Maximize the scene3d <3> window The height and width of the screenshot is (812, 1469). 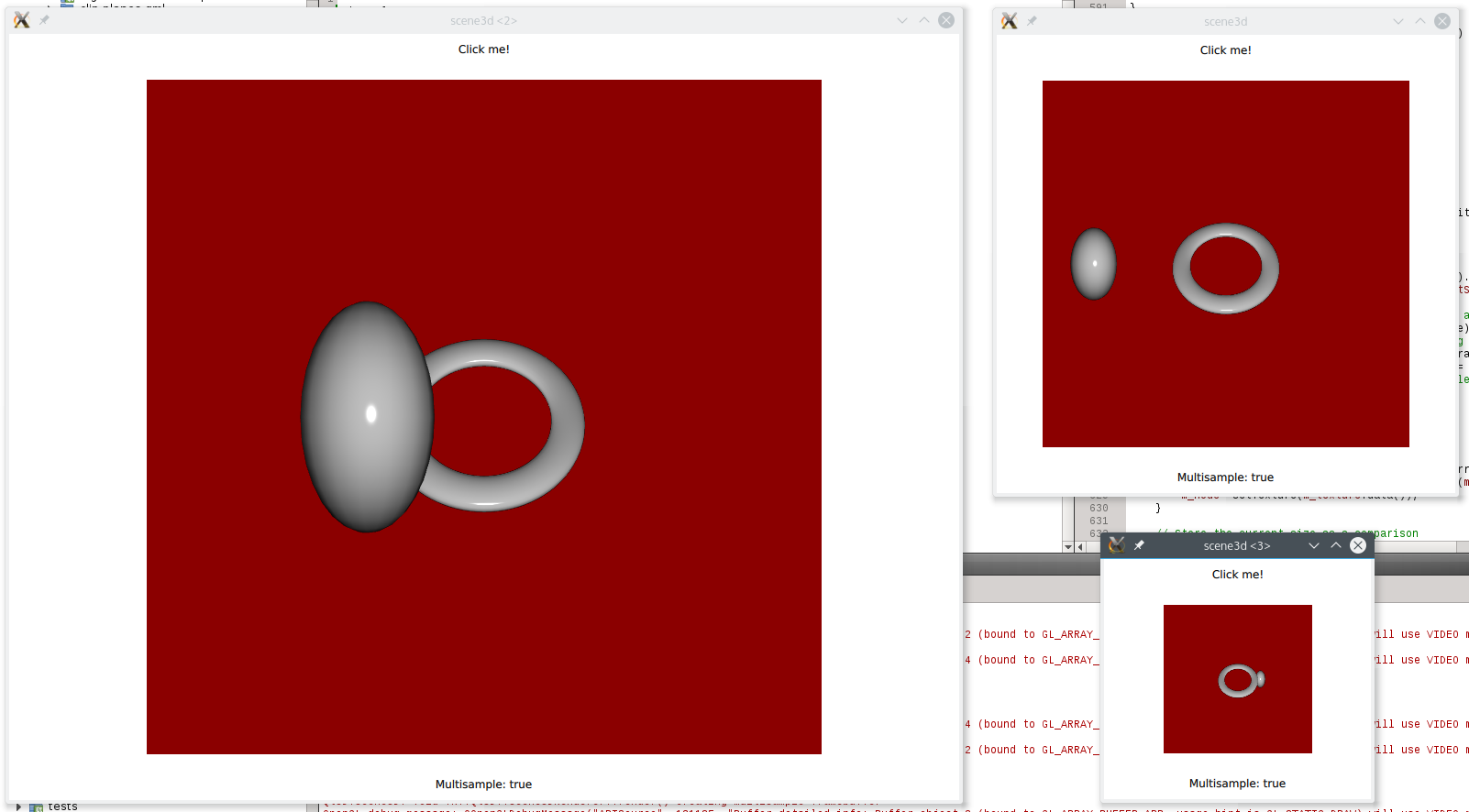[1336, 545]
